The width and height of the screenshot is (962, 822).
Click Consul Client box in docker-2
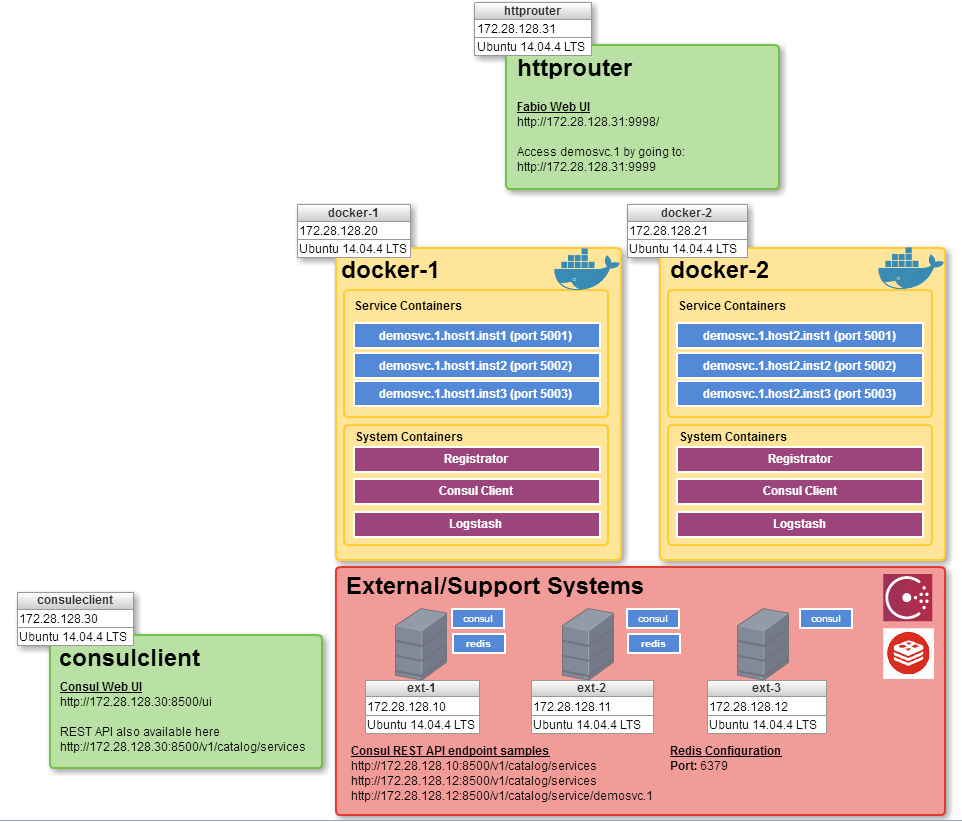click(x=799, y=491)
